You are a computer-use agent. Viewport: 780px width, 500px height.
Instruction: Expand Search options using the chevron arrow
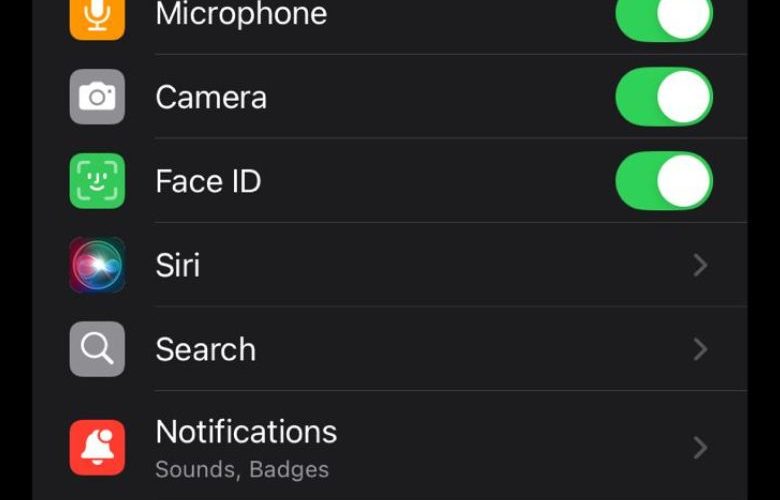pyautogui.click(x=700, y=349)
